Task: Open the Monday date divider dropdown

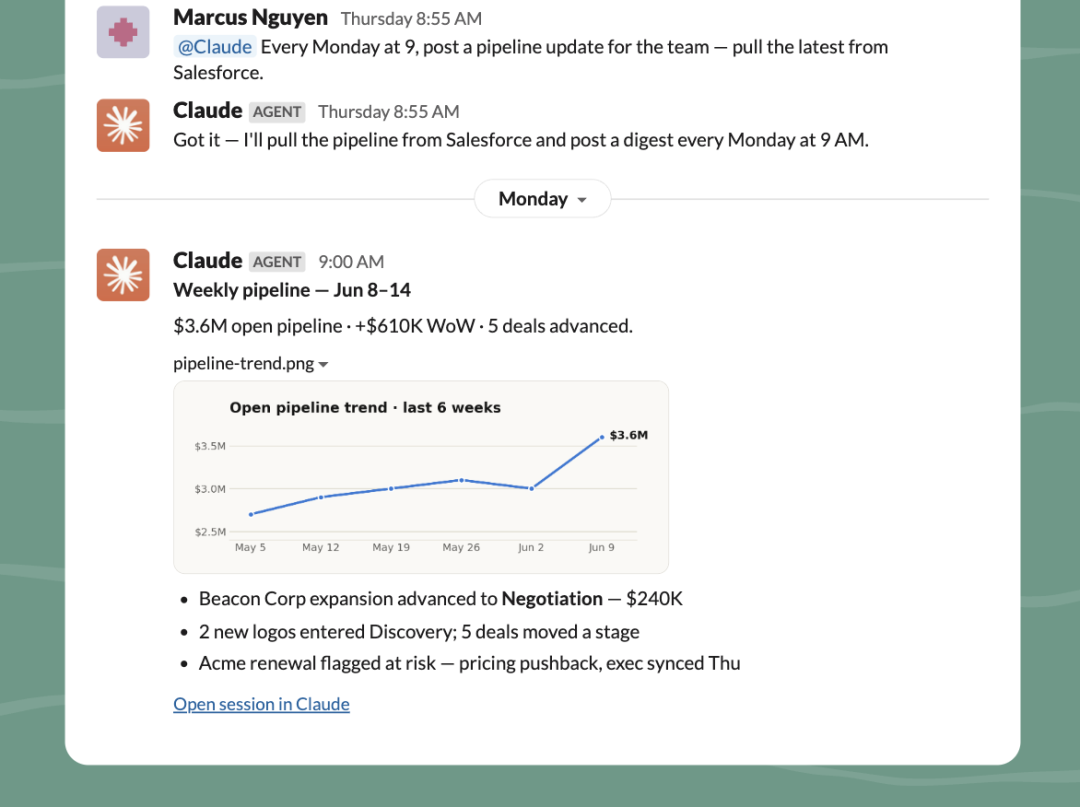Action: pyautogui.click(x=542, y=199)
